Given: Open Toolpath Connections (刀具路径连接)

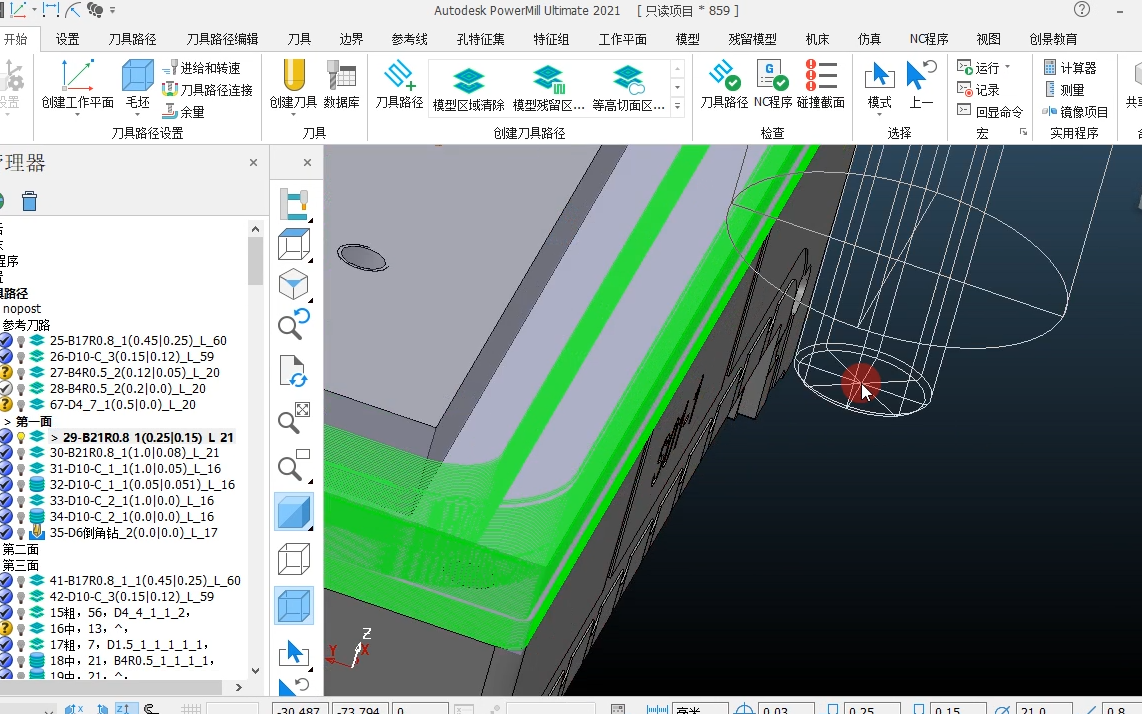Looking at the screenshot, I should 207,90.
